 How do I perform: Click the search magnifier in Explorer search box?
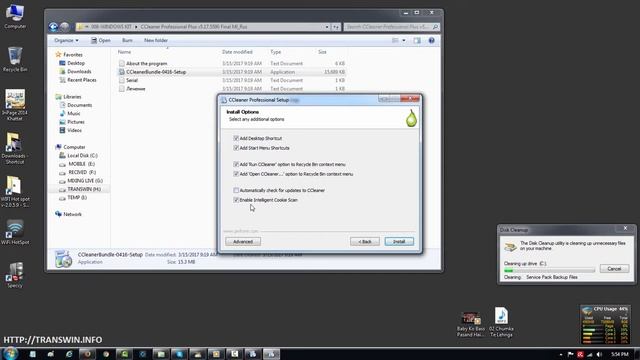(435, 27)
